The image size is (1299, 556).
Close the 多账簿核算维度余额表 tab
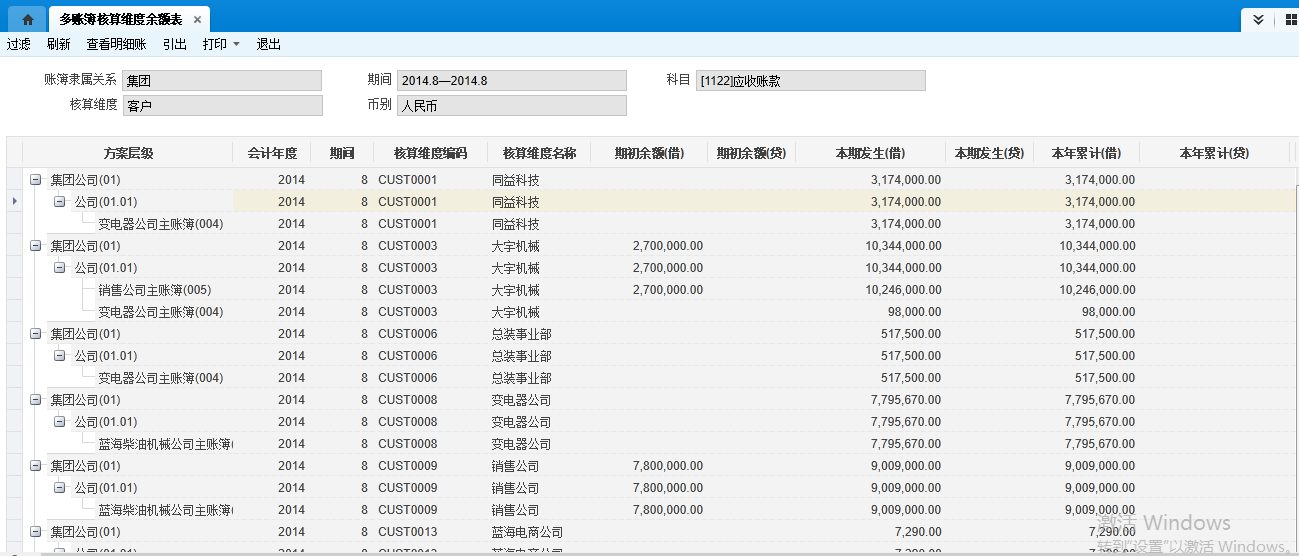(x=197, y=20)
